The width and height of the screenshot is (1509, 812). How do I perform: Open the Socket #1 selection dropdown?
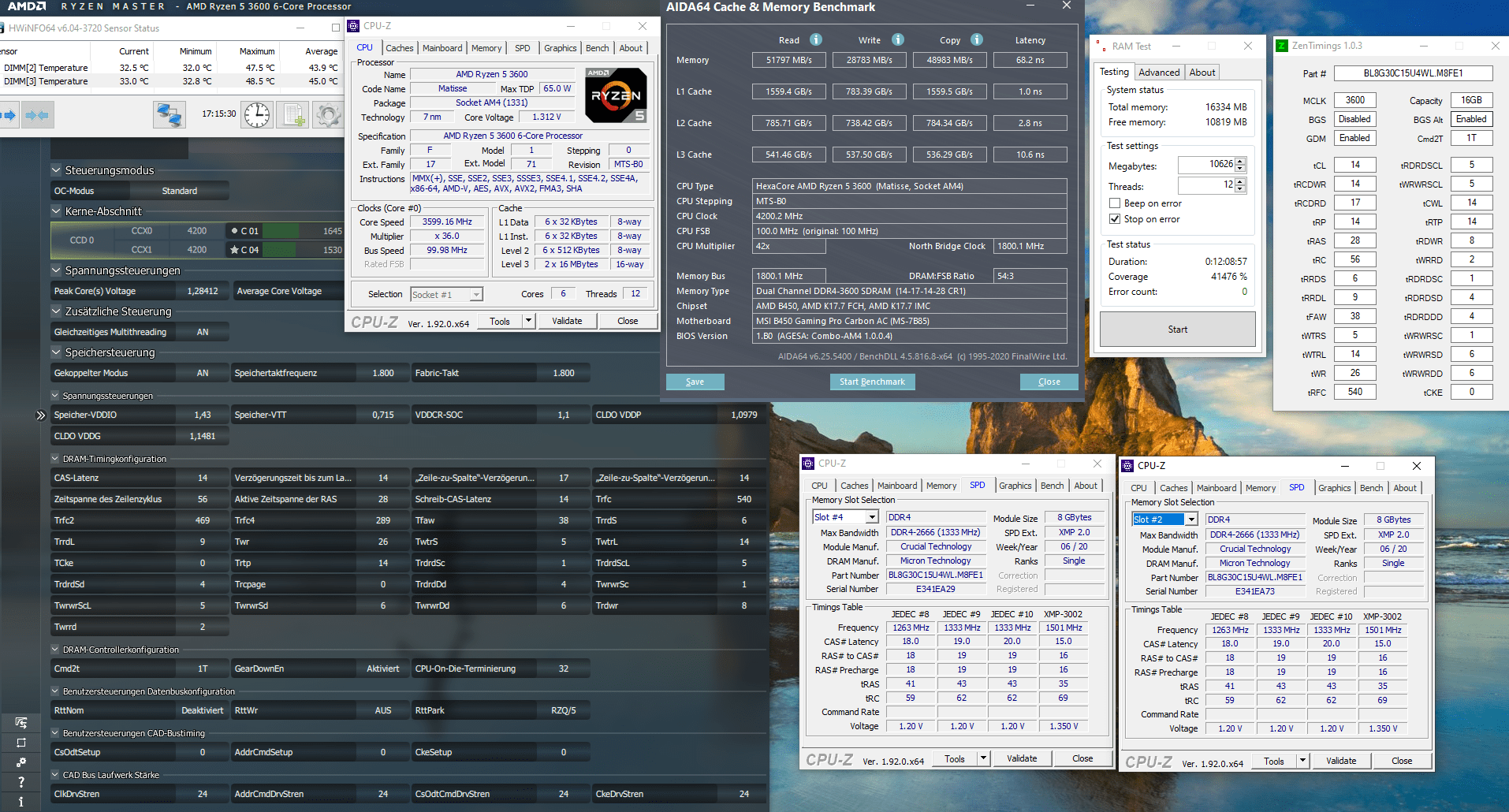point(475,295)
